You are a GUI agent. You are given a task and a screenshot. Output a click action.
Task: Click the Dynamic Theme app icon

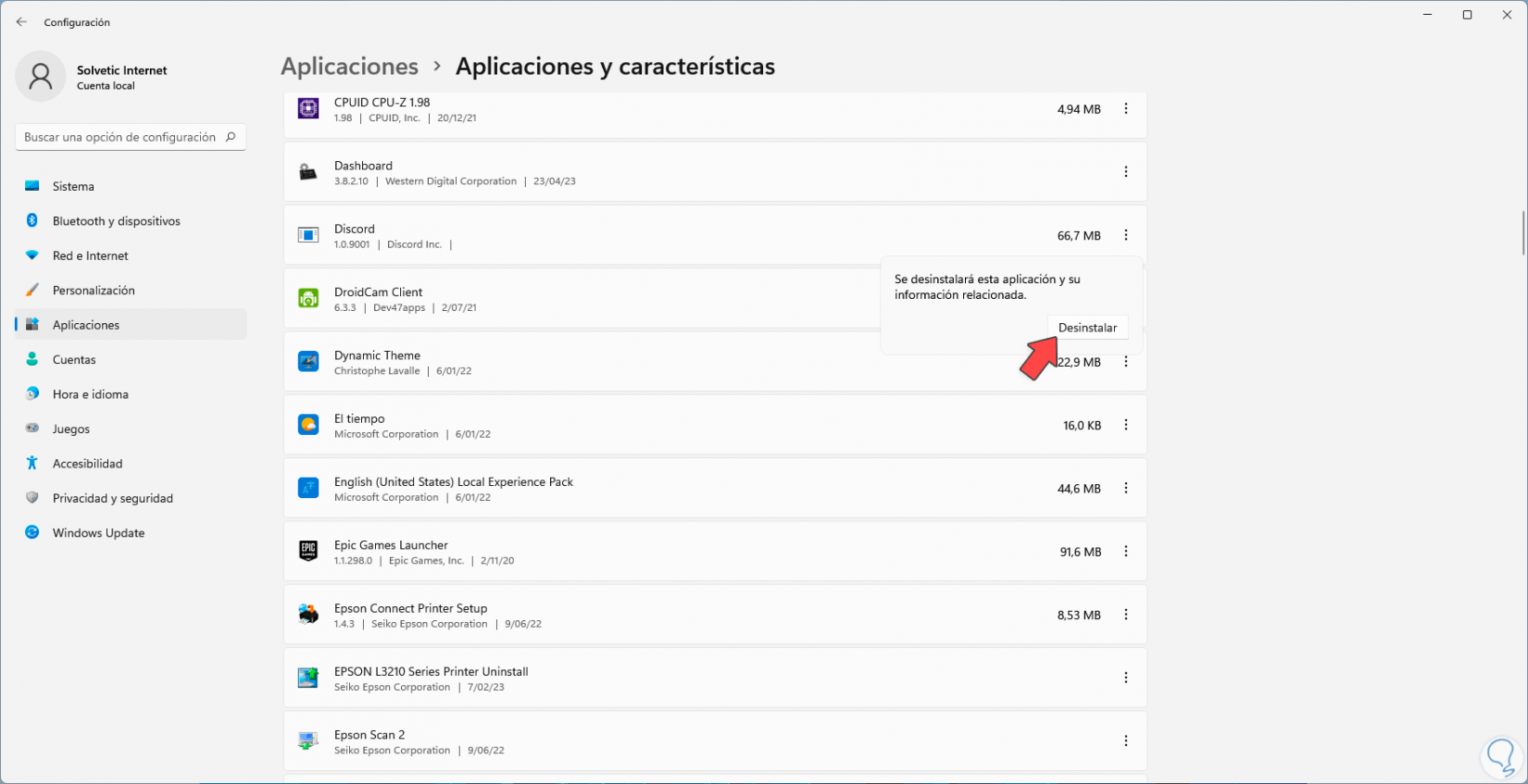[308, 362]
